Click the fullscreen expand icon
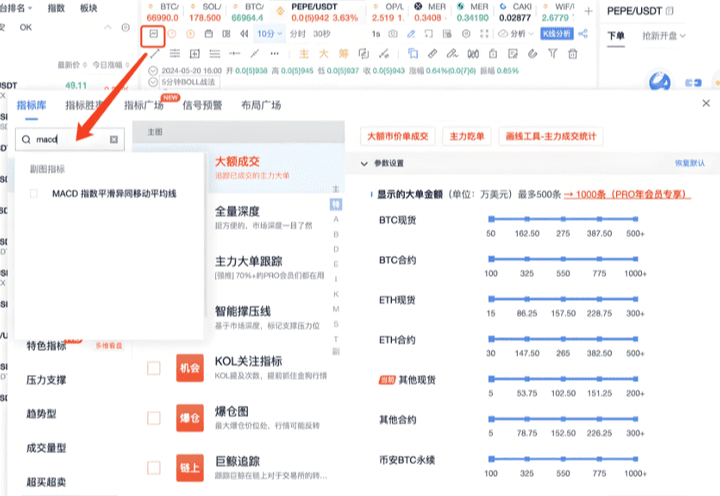The image size is (720, 496). click(484, 34)
